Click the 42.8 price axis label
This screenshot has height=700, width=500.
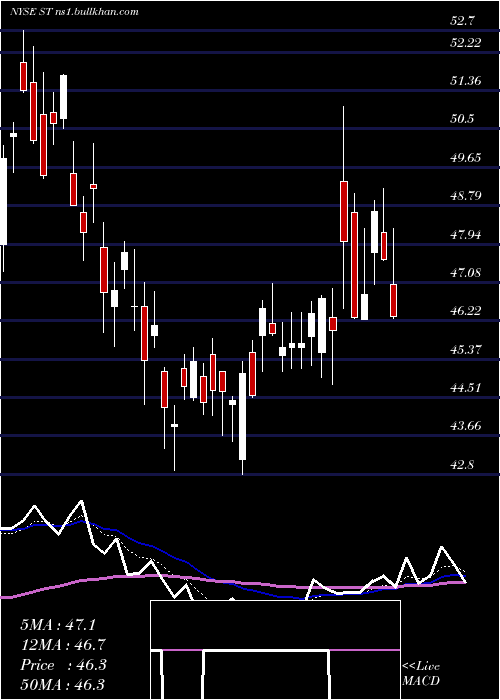pos(462,464)
